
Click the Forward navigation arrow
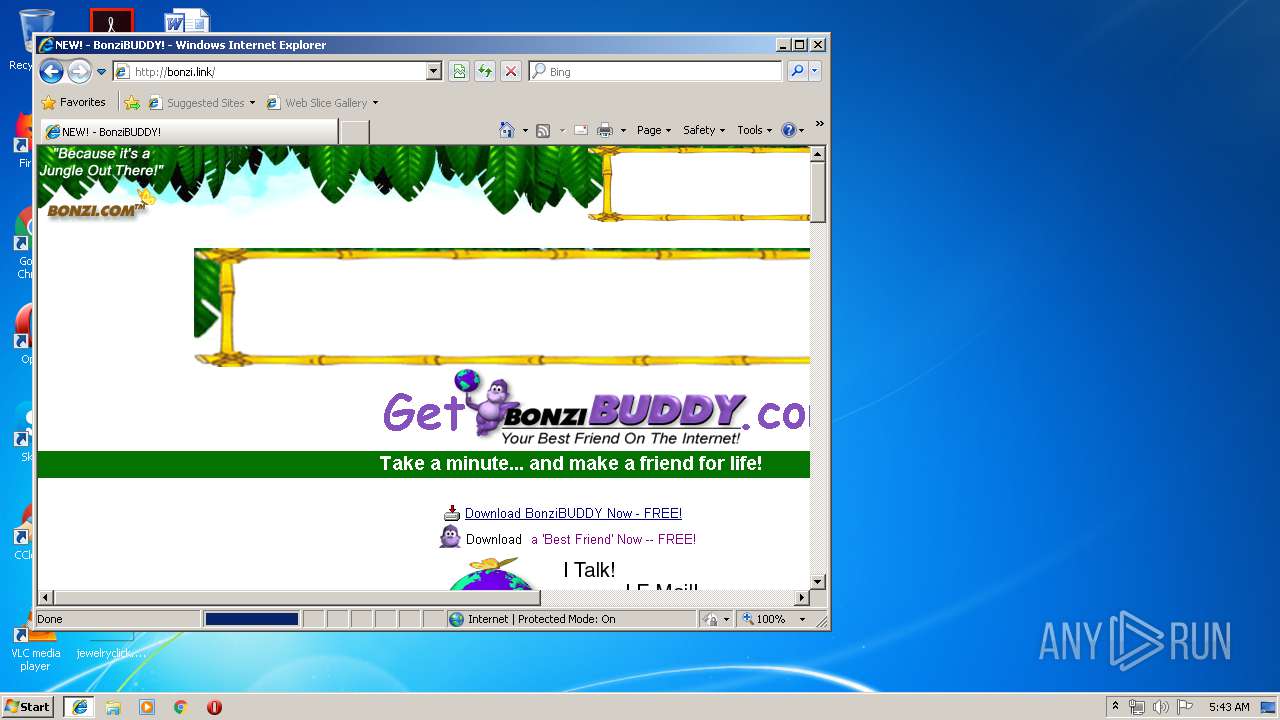click(79, 71)
